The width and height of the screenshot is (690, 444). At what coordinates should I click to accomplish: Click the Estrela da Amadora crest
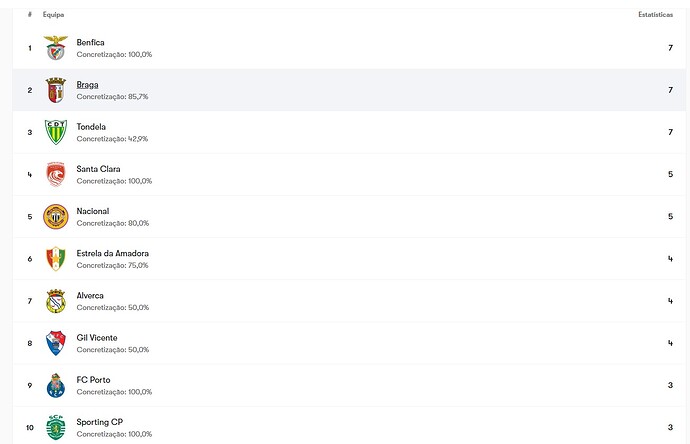pos(55,259)
